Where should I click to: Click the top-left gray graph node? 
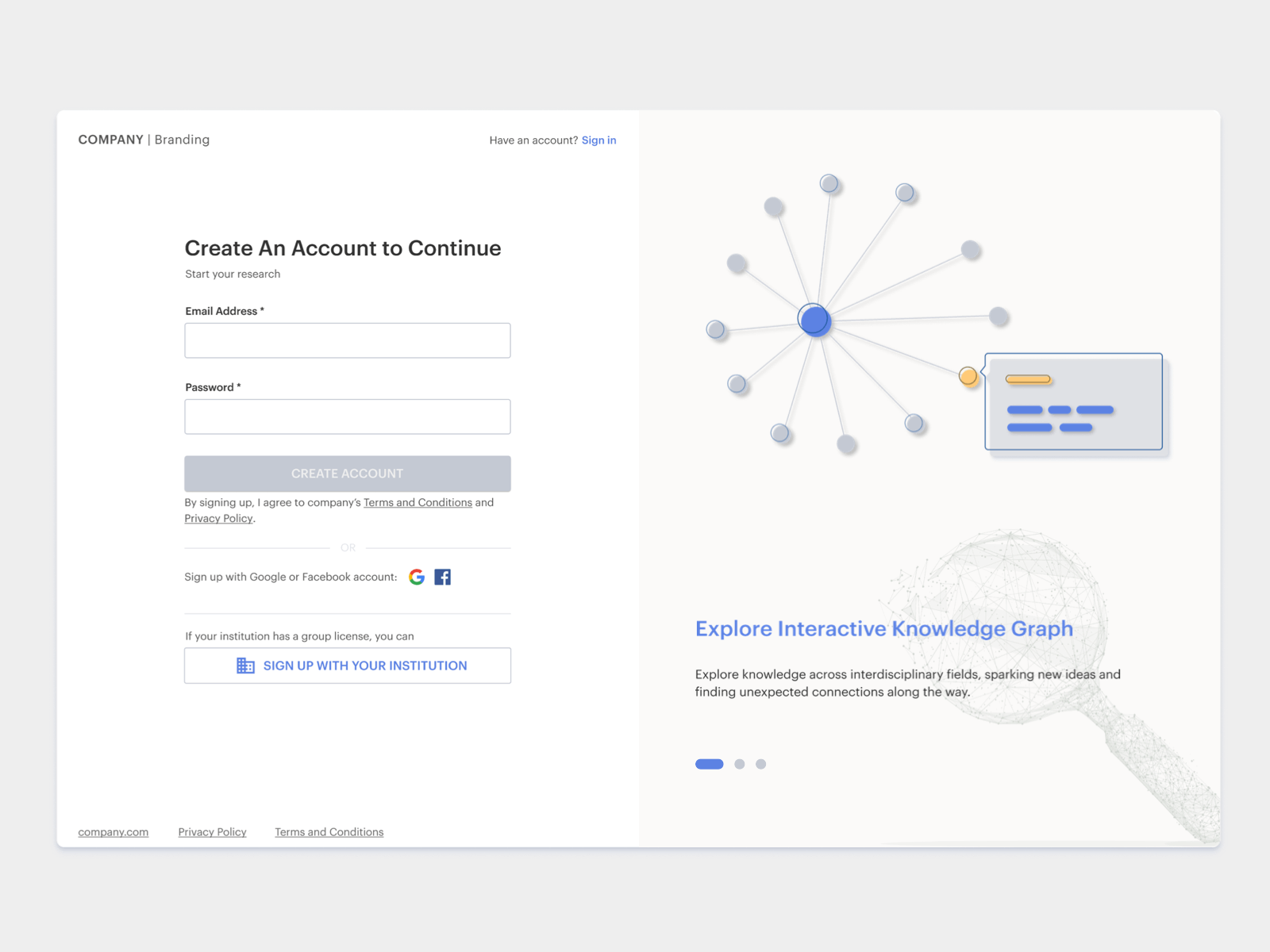(x=773, y=205)
